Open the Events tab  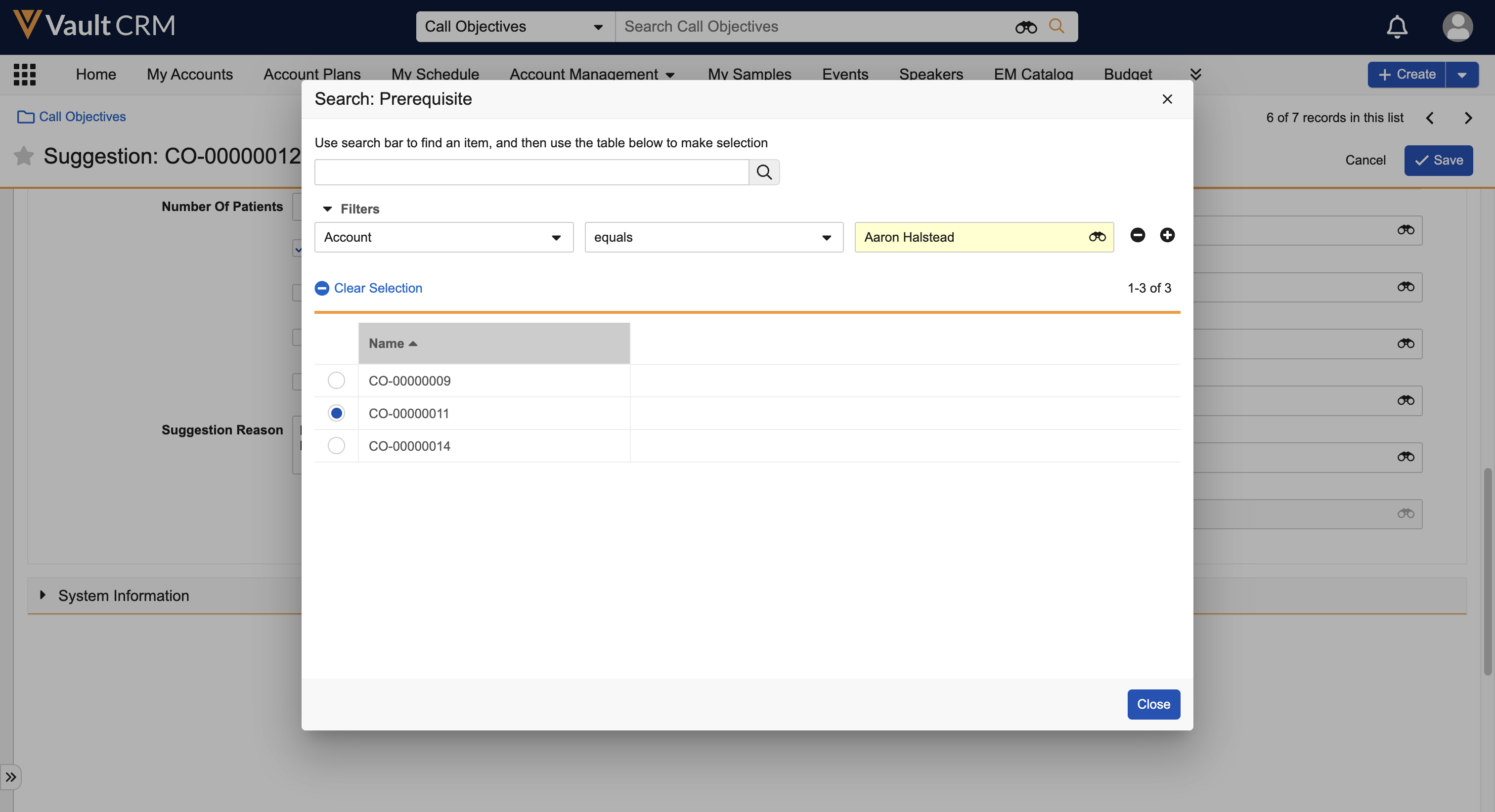(844, 74)
